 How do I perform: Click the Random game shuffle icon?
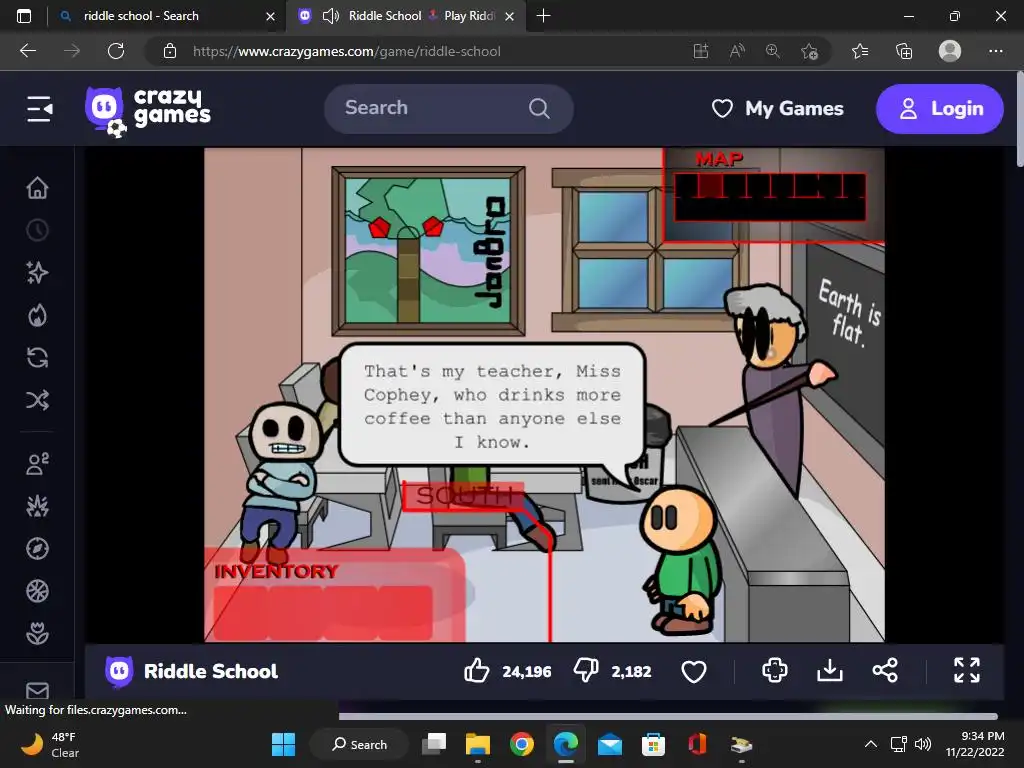(37, 400)
